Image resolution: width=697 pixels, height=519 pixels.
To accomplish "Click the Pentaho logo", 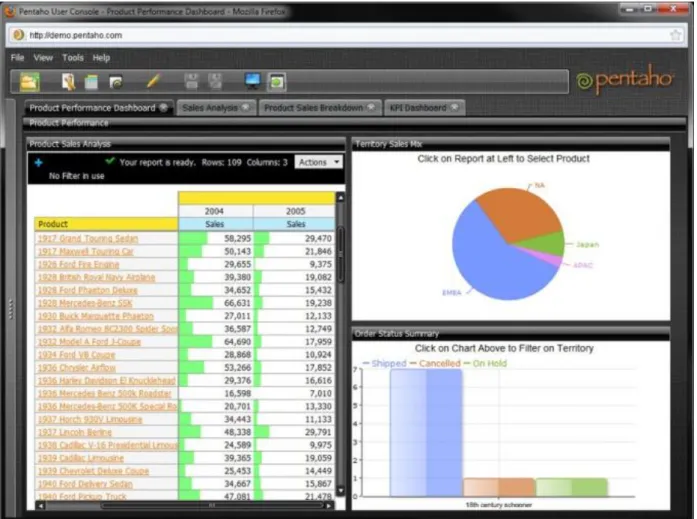I will click(x=625, y=80).
